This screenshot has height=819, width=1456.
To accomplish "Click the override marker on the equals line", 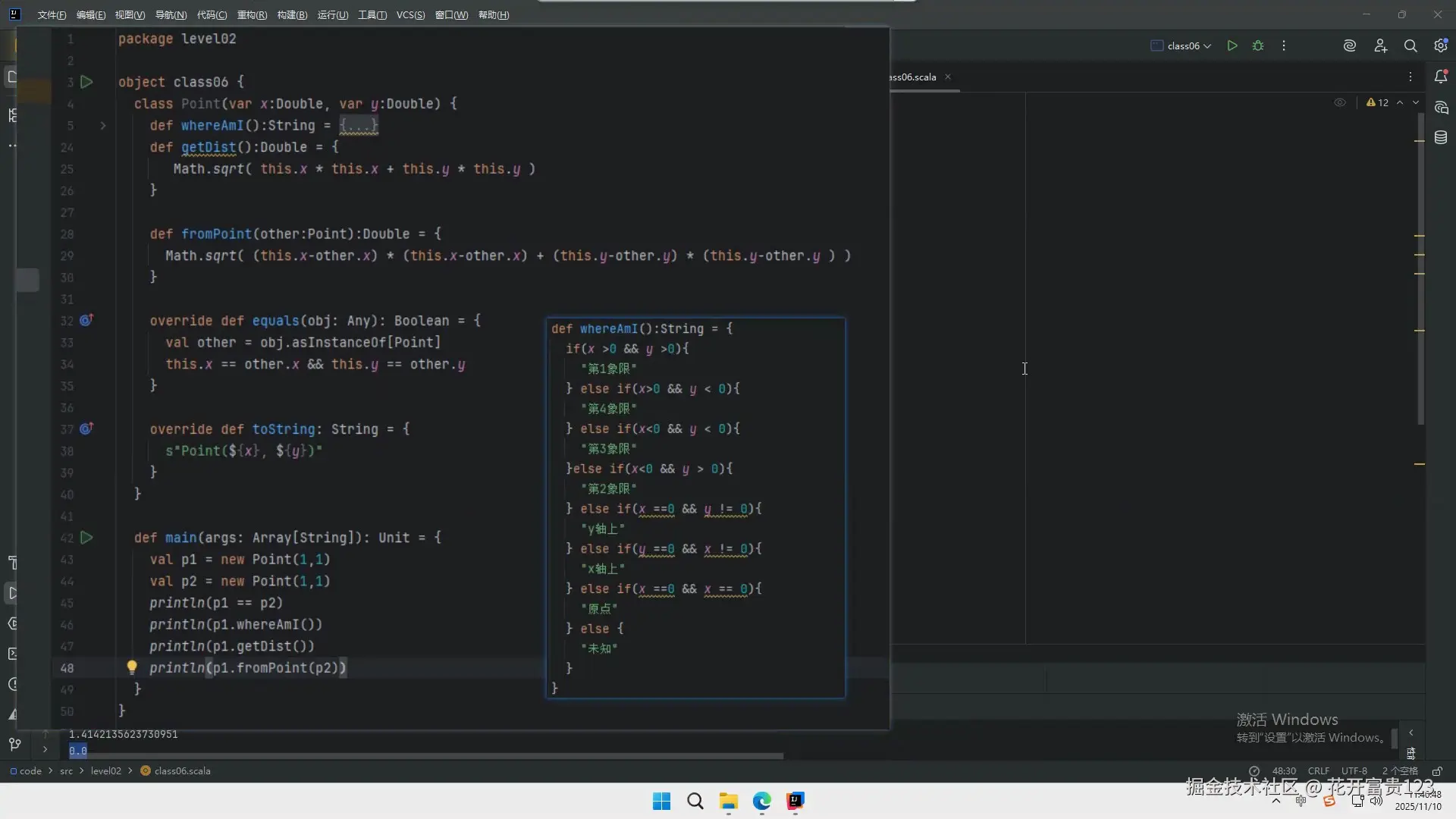I will 86,321.
